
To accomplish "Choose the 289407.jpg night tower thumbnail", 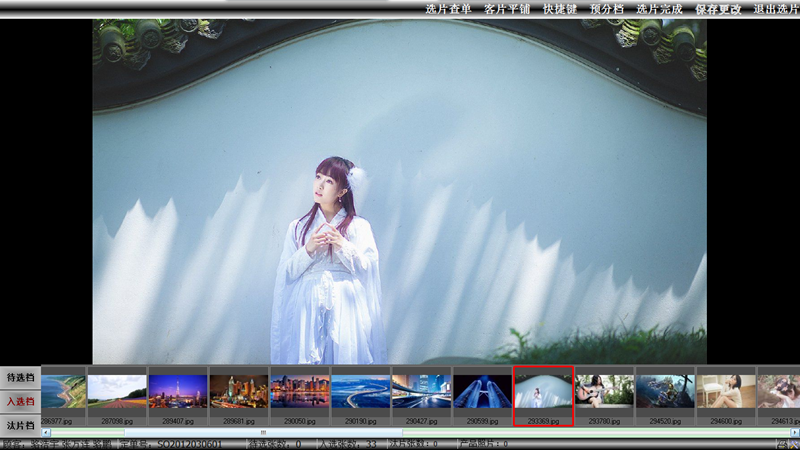I will (x=178, y=391).
